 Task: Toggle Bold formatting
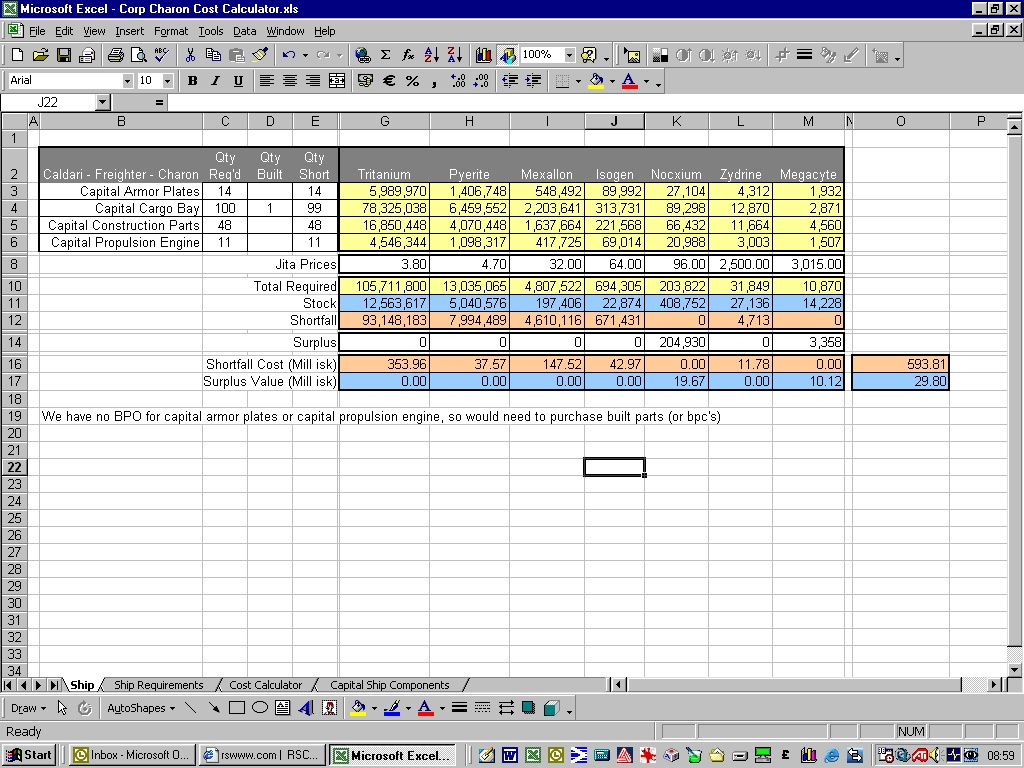[192, 81]
